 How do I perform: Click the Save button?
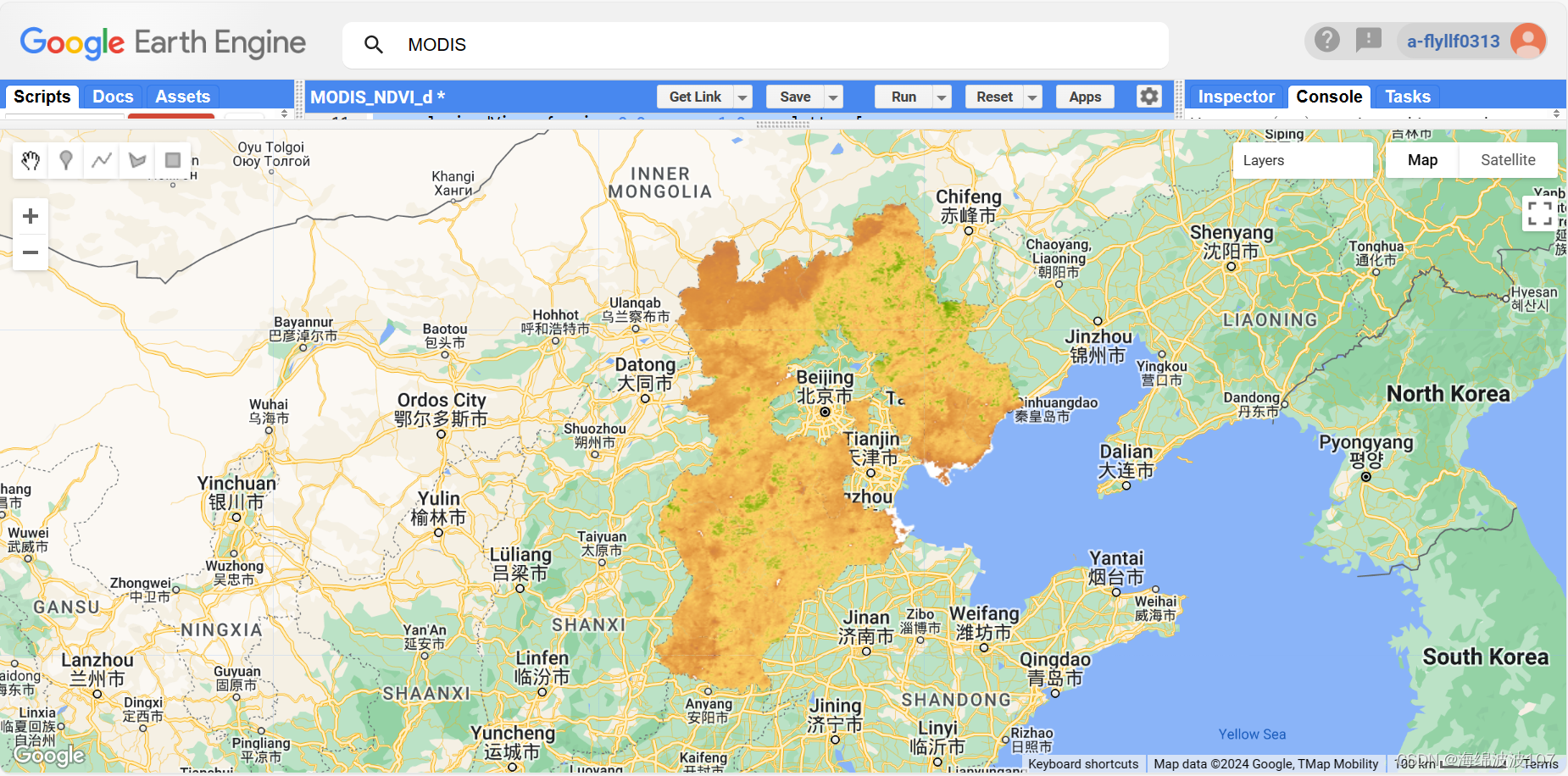click(x=795, y=97)
